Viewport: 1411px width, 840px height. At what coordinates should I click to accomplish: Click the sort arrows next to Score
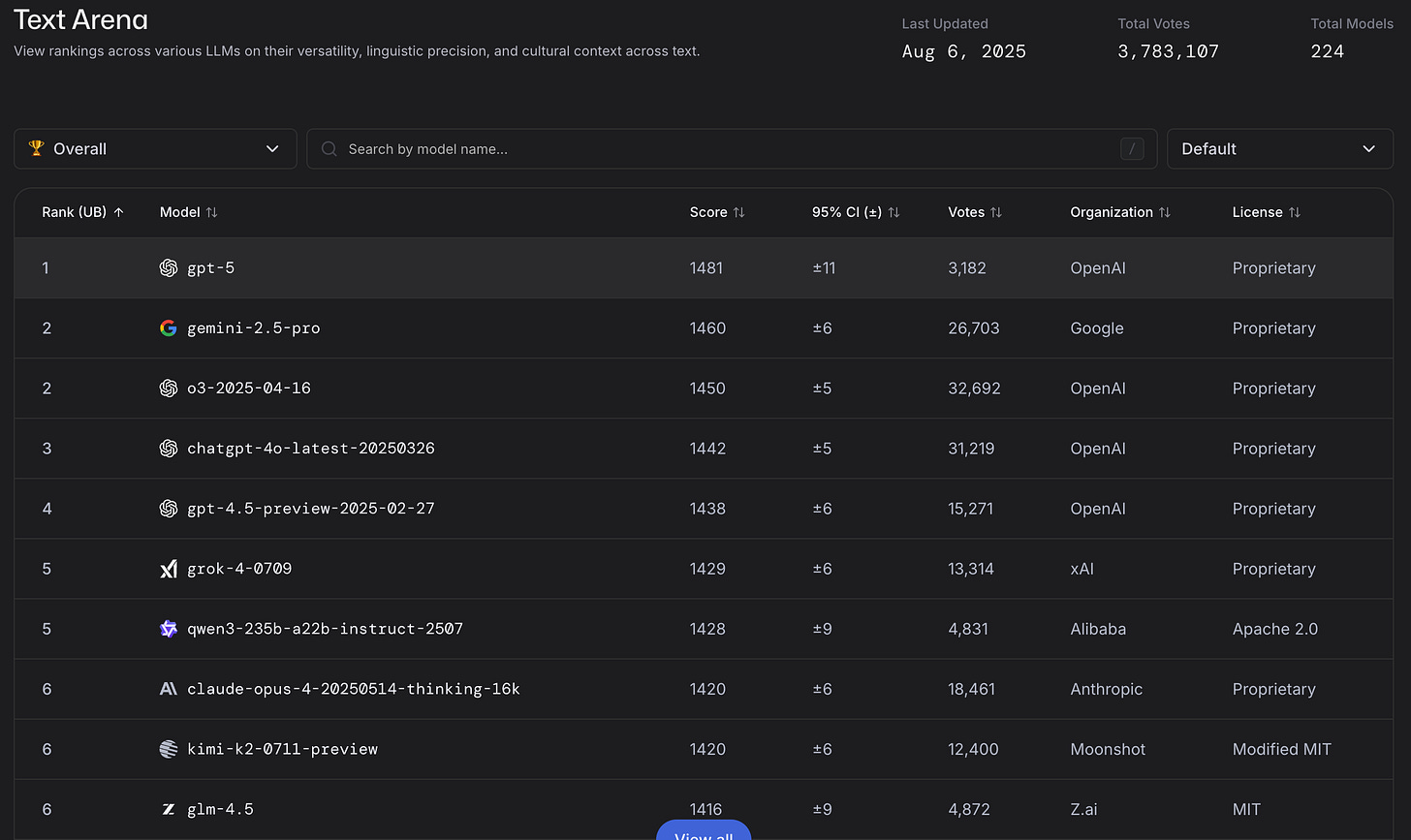738,212
